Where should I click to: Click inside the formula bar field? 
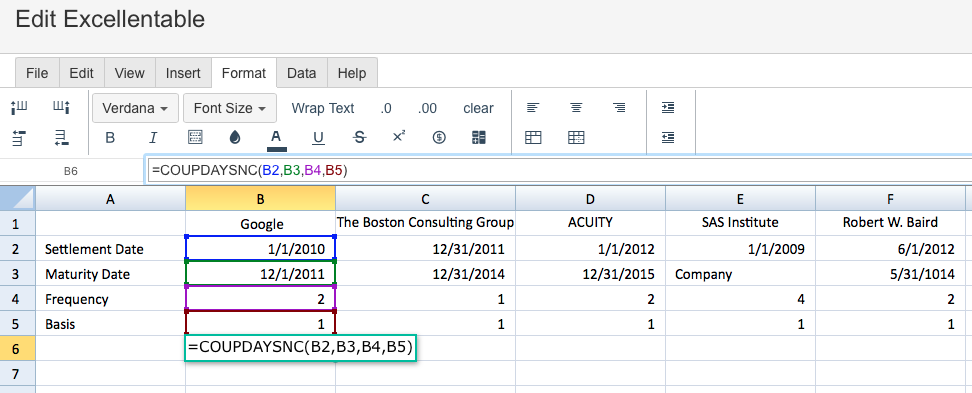pos(558,170)
